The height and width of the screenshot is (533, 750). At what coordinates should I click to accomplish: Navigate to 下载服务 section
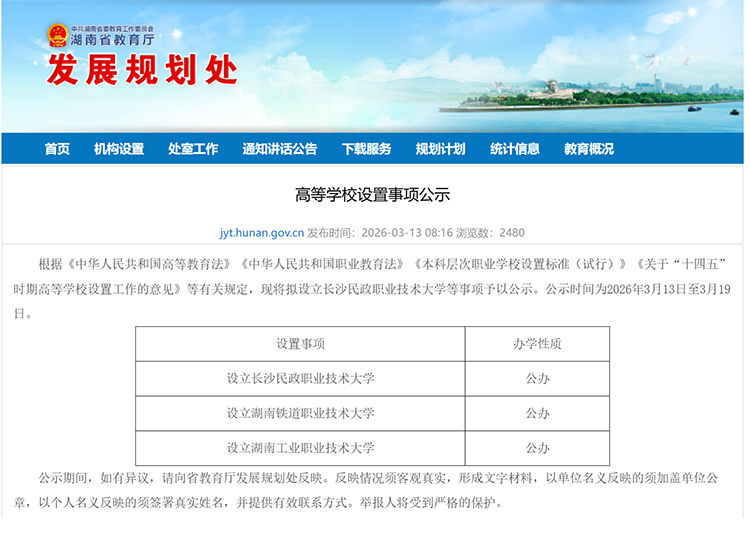[x=366, y=149]
